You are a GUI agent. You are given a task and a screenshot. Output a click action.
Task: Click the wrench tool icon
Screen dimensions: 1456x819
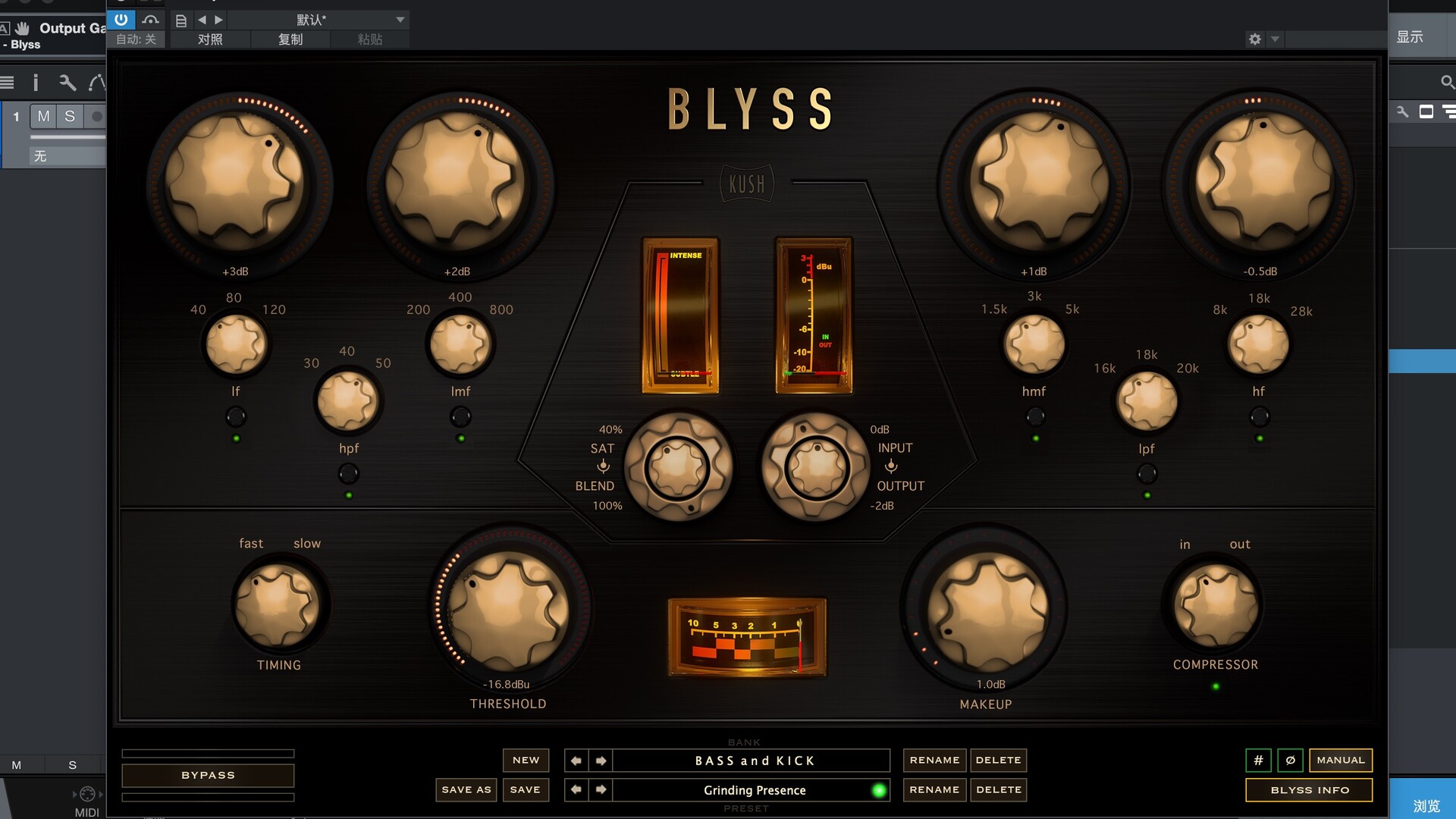pyautogui.click(x=67, y=83)
